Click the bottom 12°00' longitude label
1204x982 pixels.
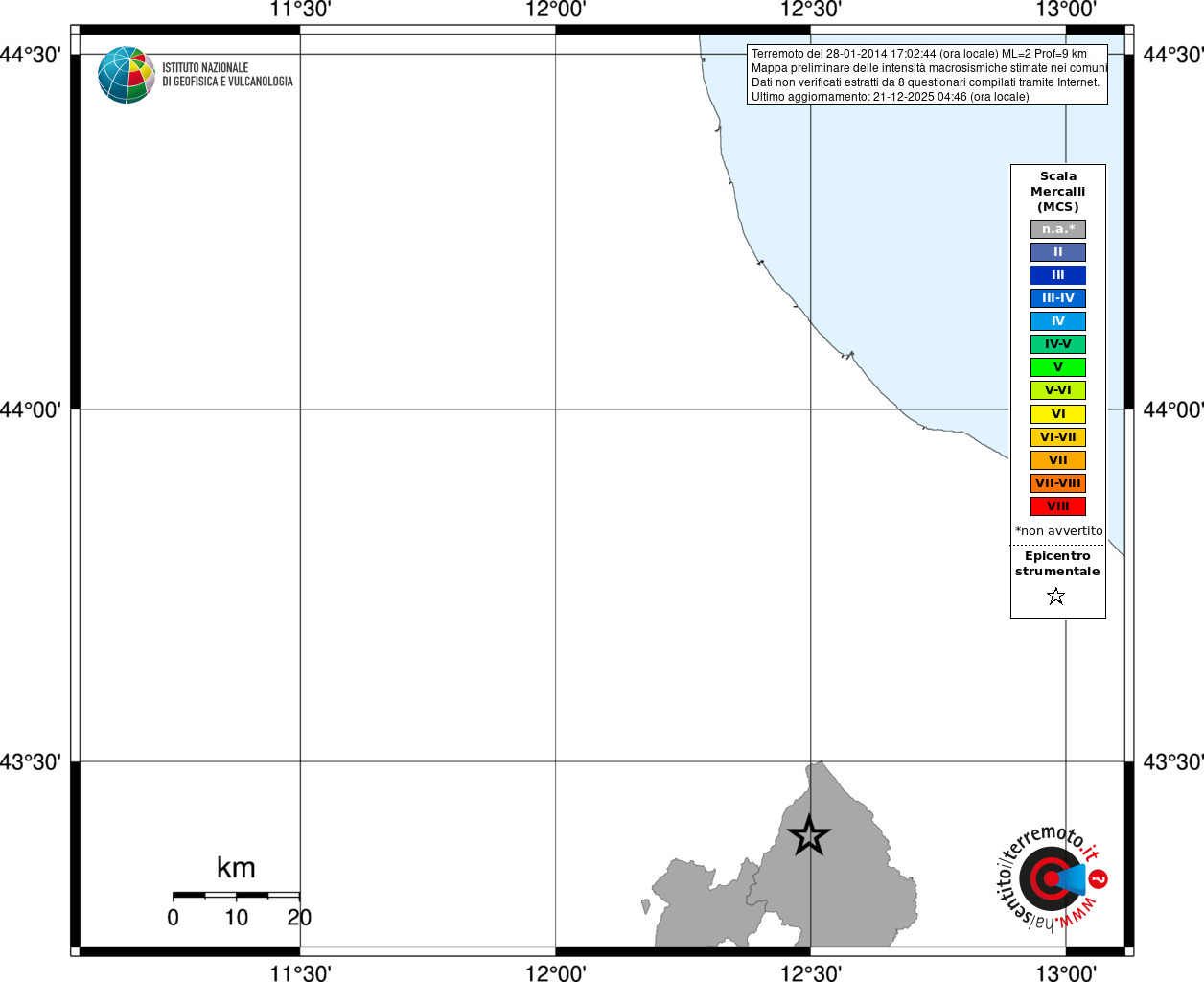click(x=556, y=973)
